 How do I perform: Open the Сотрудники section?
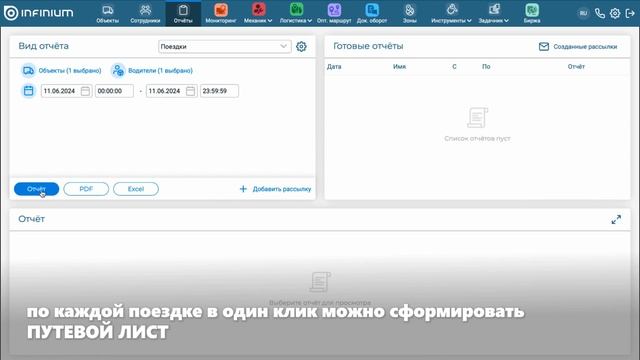click(145, 13)
